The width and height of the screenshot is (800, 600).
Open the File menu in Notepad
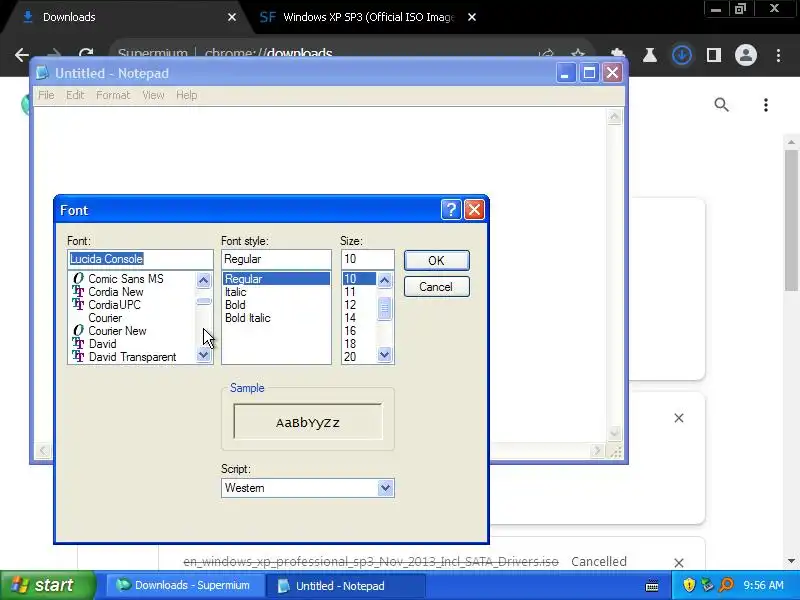coord(46,95)
